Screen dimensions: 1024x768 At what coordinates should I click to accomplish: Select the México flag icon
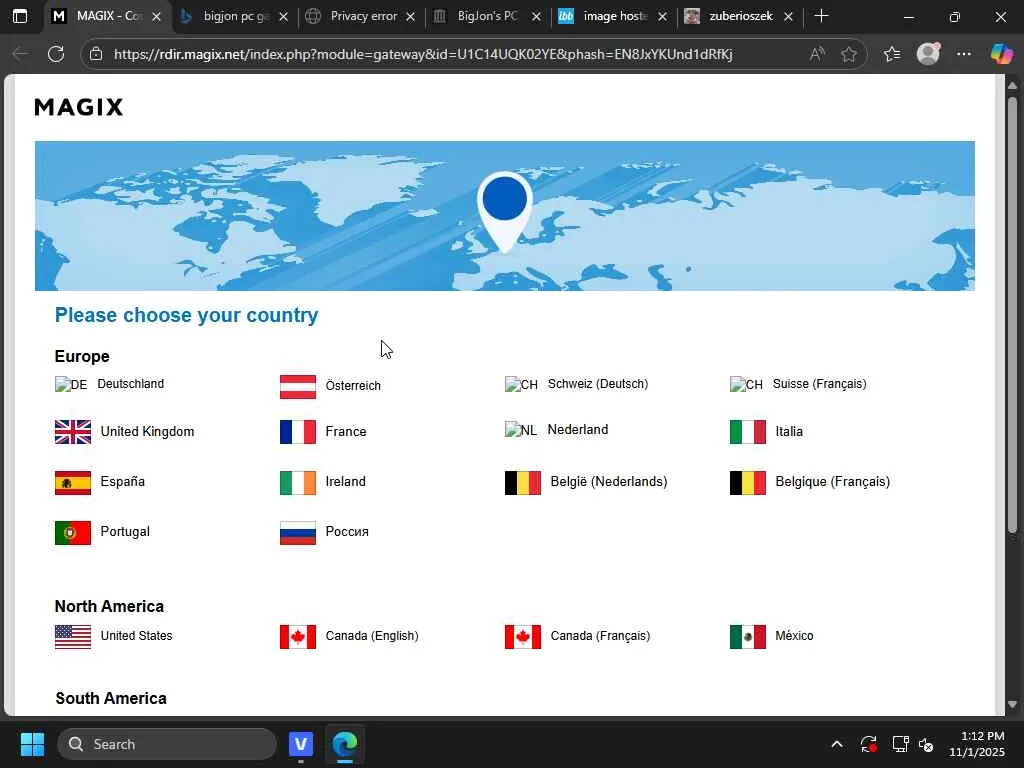(x=748, y=637)
